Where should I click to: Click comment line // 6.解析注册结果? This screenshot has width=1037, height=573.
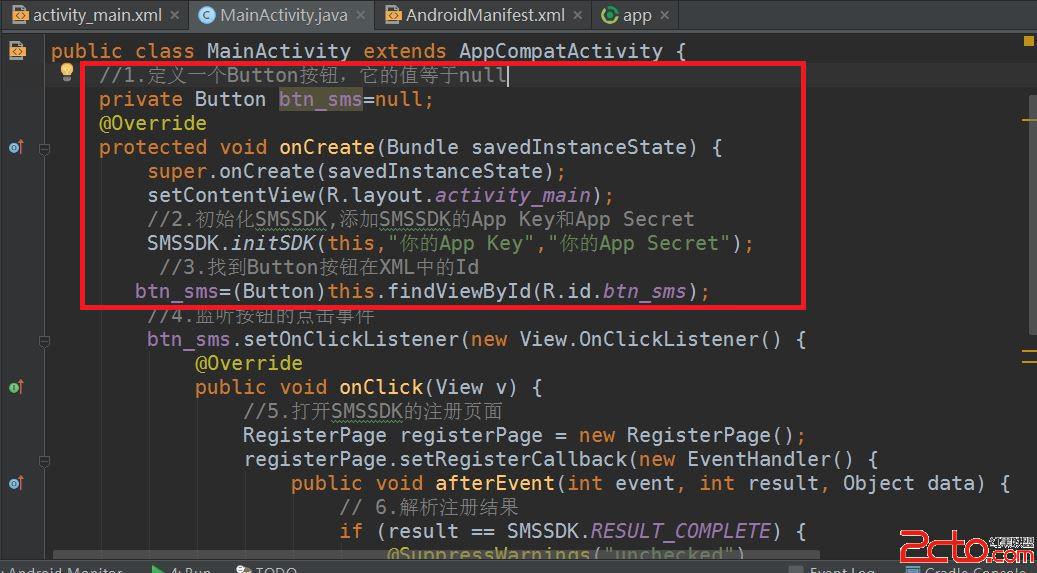[429, 507]
